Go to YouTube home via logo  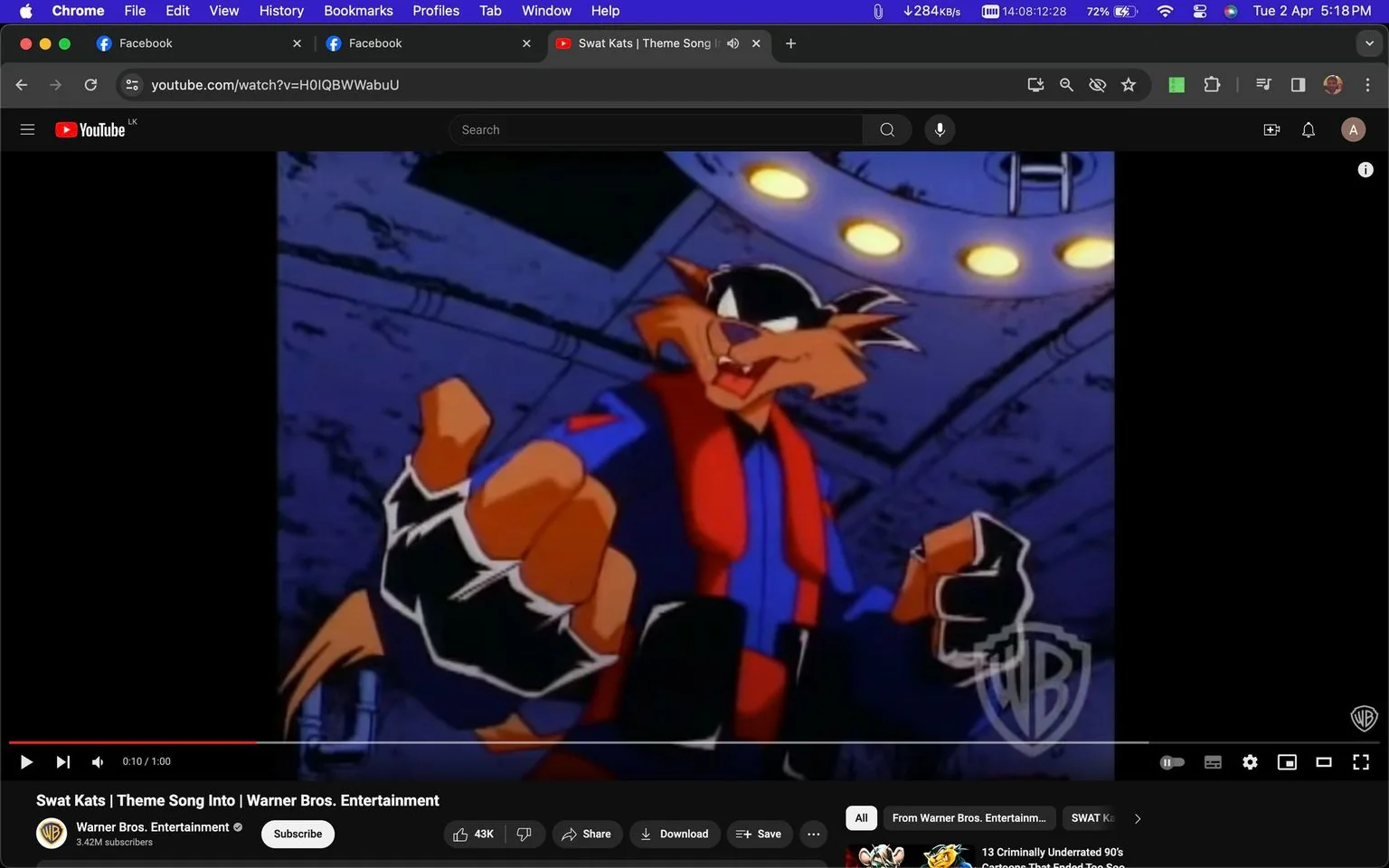[90, 129]
